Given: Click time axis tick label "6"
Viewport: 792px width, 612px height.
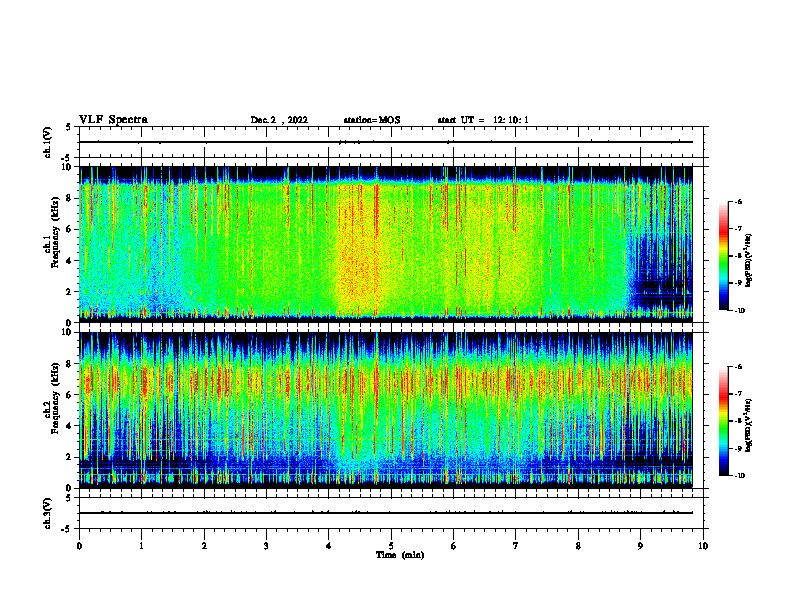Looking at the screenshot, I should (453, 546).
